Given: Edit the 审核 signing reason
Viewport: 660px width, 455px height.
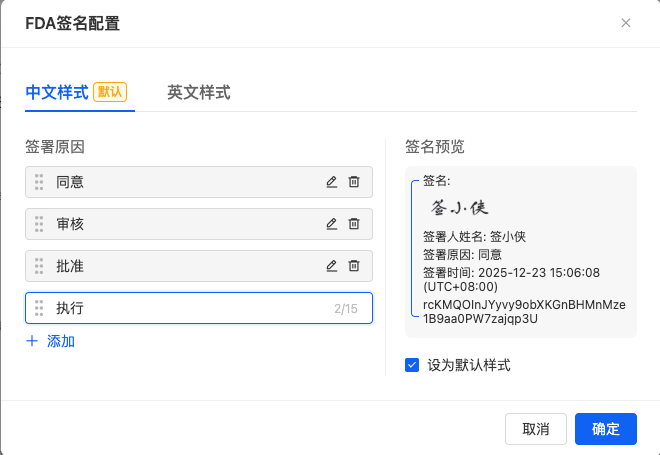Looking at the screenshot, I should 332,224.
